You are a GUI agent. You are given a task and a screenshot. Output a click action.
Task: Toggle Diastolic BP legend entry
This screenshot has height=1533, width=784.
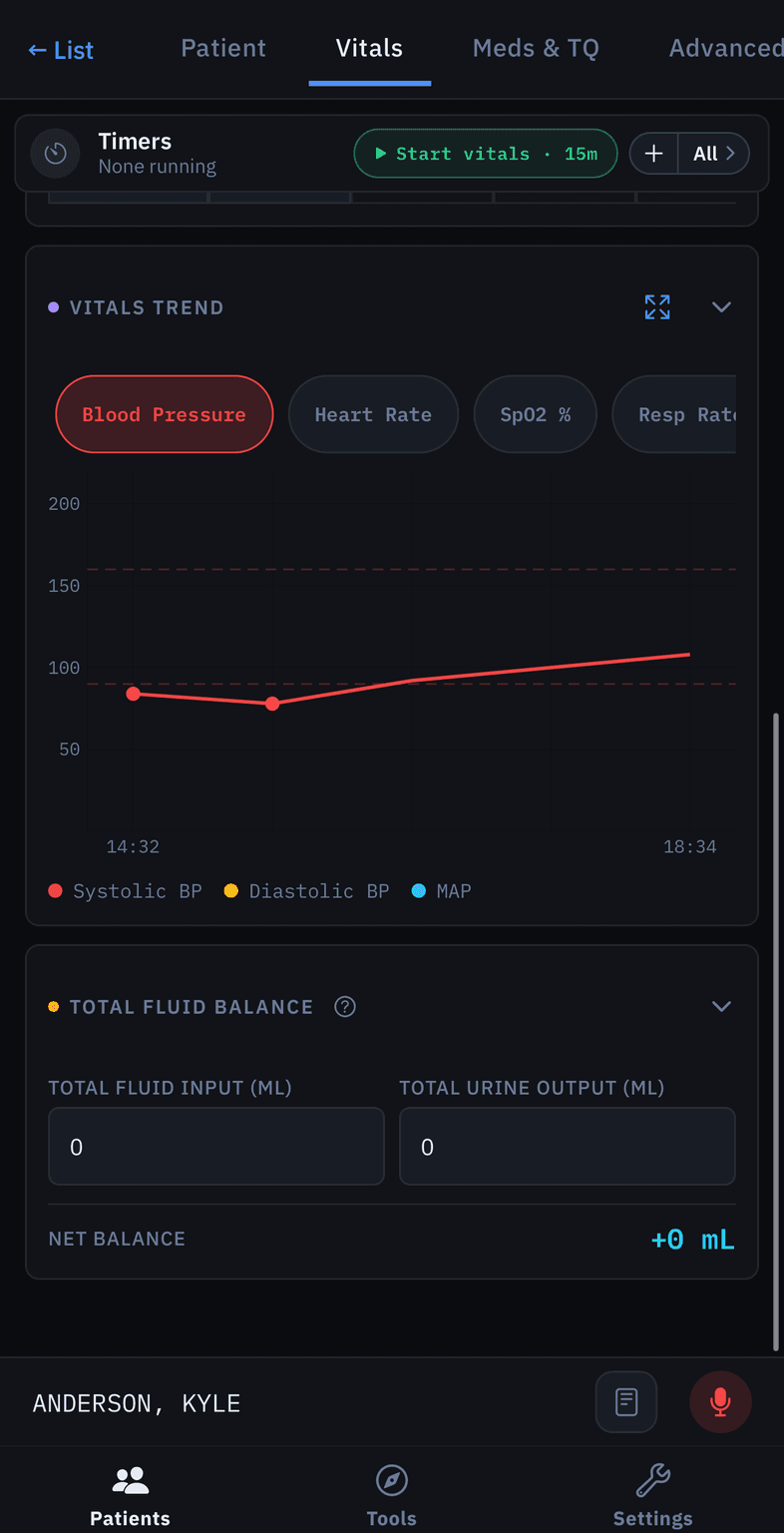pos(307,891)
